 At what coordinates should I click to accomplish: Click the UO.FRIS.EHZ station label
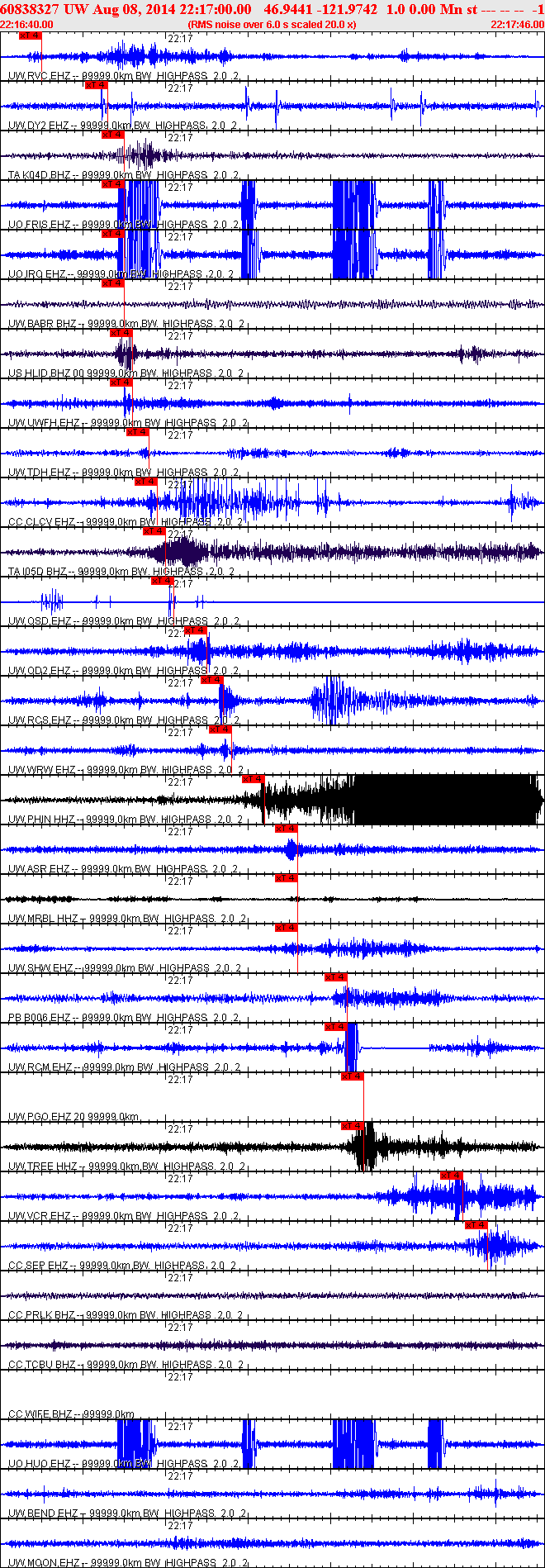coord(40,225)
